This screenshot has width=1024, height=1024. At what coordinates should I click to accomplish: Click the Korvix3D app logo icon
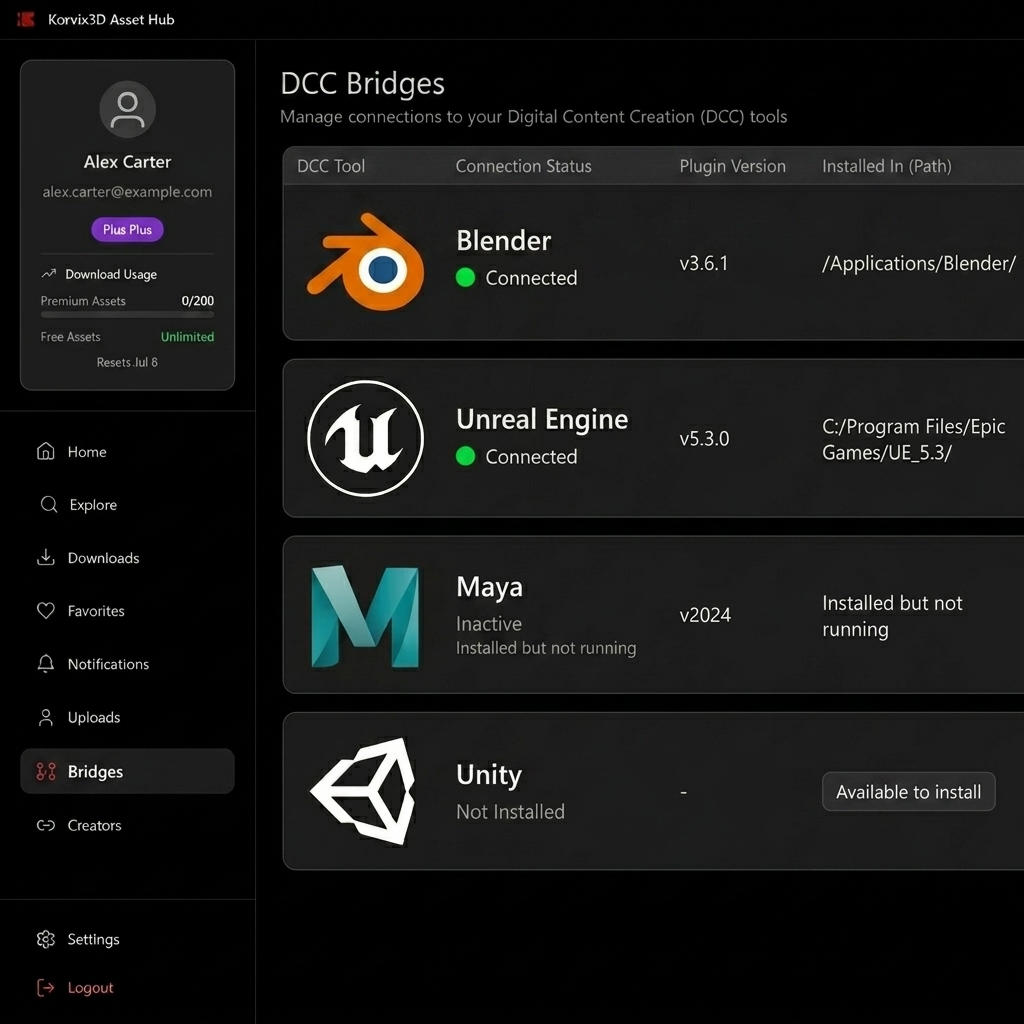[x=25, y=20]
